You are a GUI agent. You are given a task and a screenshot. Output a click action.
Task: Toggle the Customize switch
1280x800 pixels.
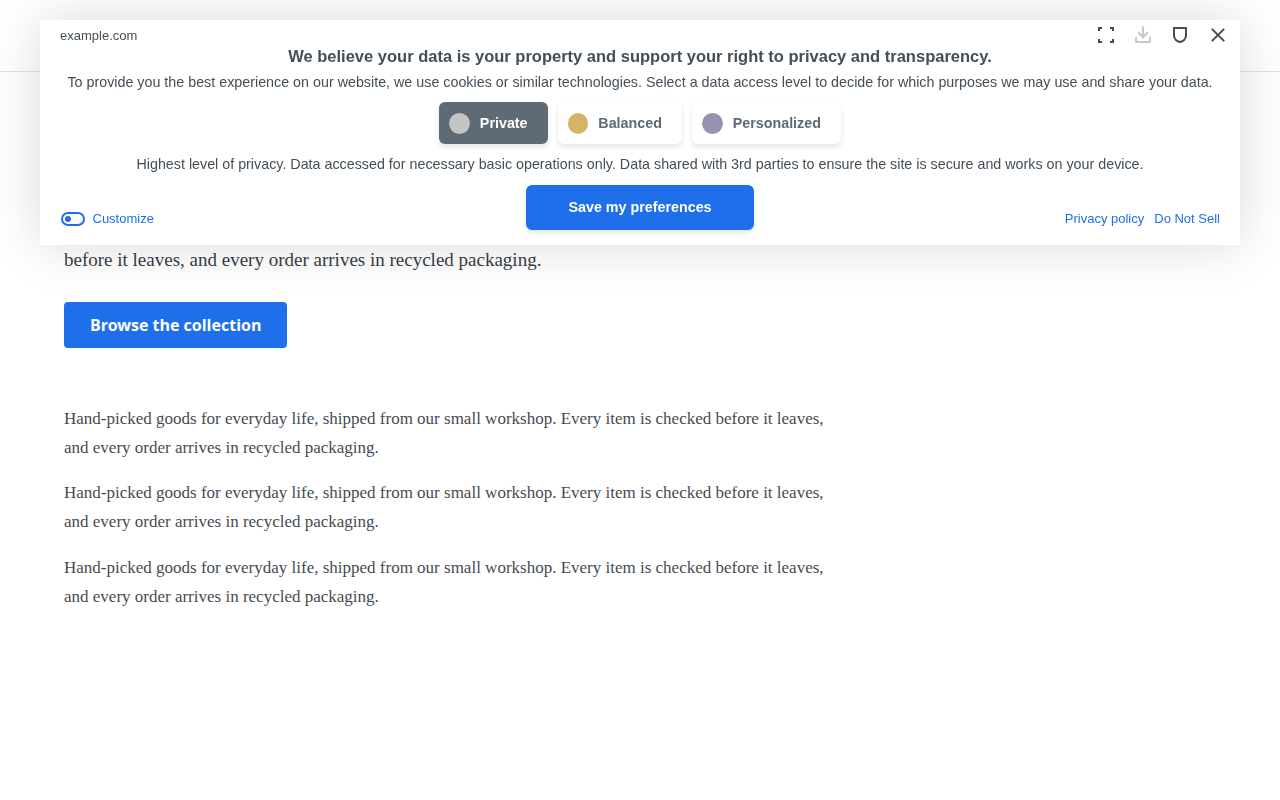tap(73, 219)
